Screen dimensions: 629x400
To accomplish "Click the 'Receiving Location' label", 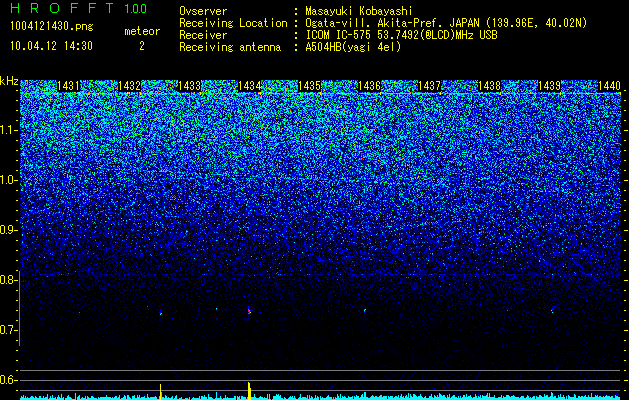I will point(233,23).
